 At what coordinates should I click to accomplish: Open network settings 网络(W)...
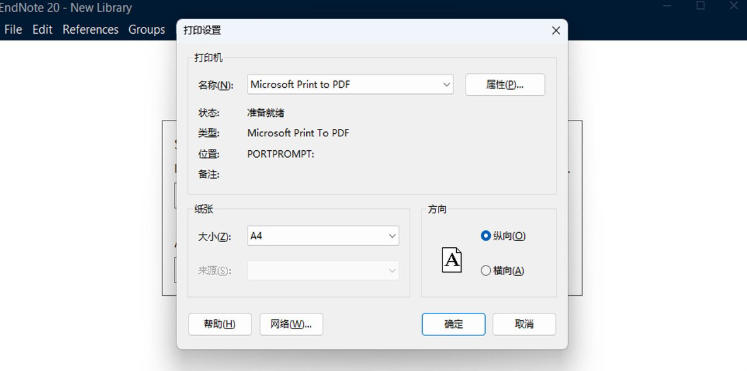[291, 324]
